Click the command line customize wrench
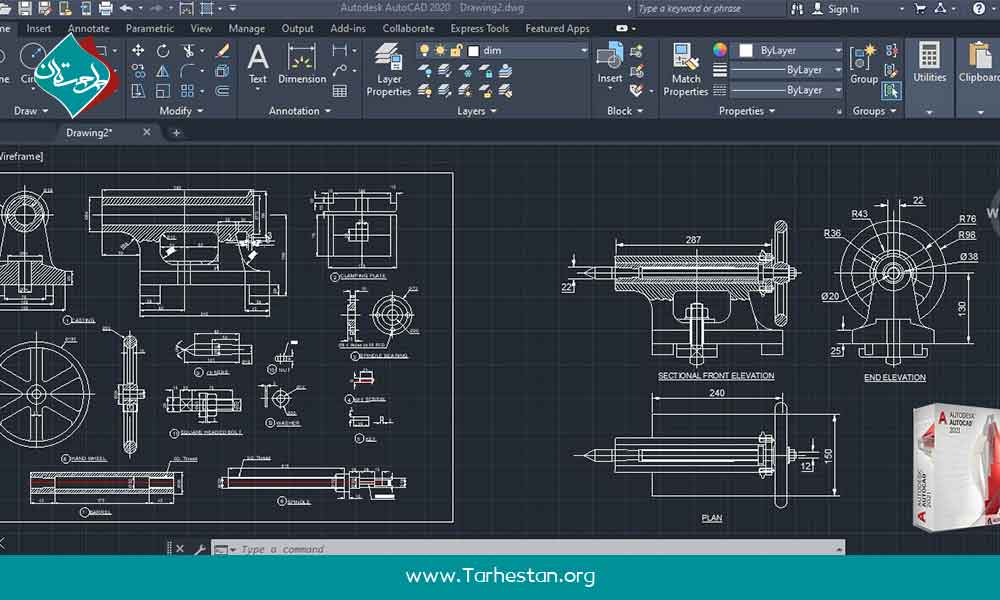 [200, 549]
